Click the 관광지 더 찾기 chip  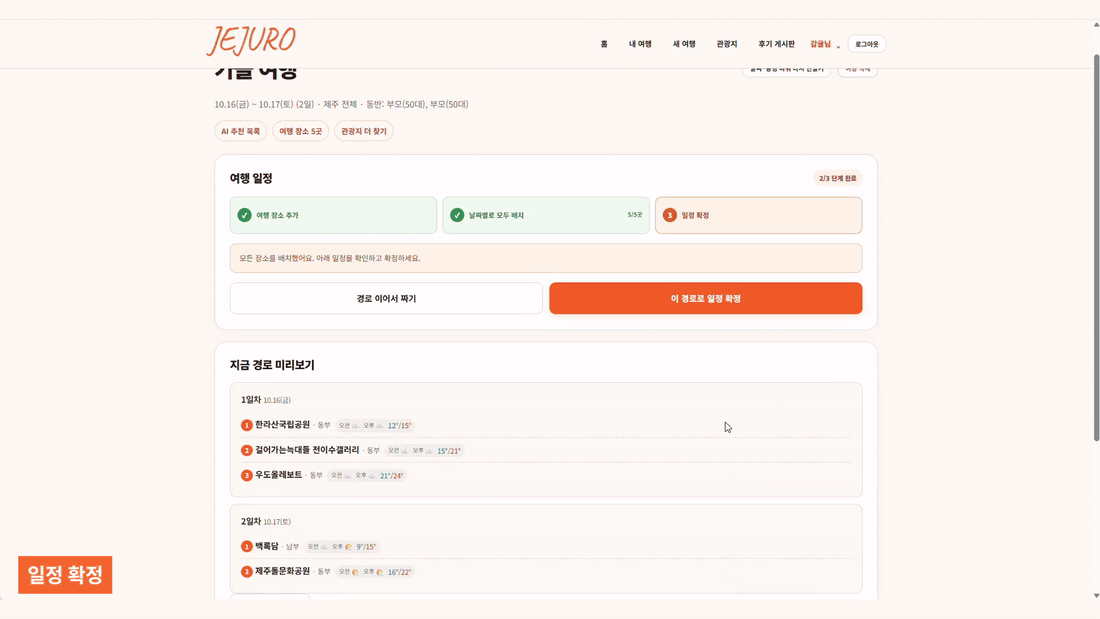tap(363, 131)
